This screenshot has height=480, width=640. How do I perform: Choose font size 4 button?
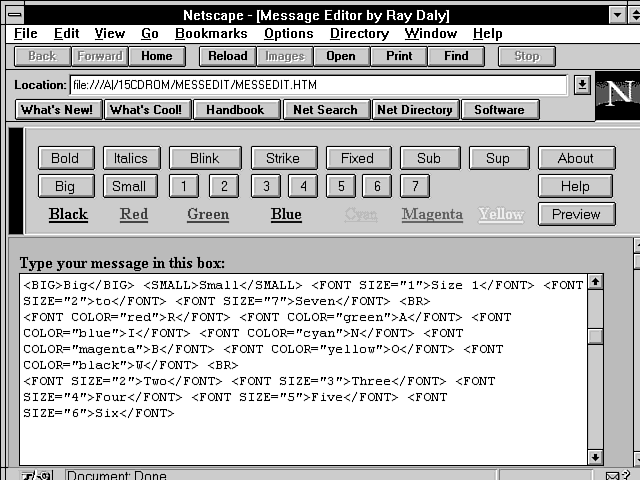[303, 186]
